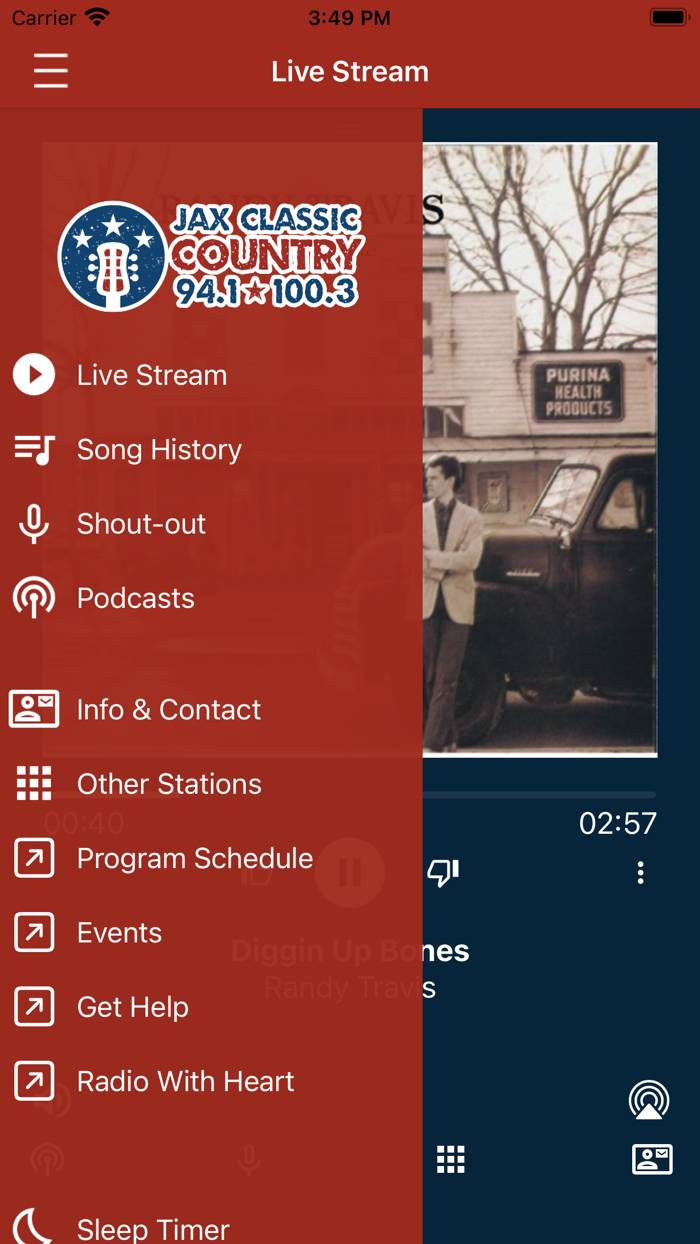Tap the Randy Travis album artwork
This screenshot has height=1244, width=700.
click(540, 449)
